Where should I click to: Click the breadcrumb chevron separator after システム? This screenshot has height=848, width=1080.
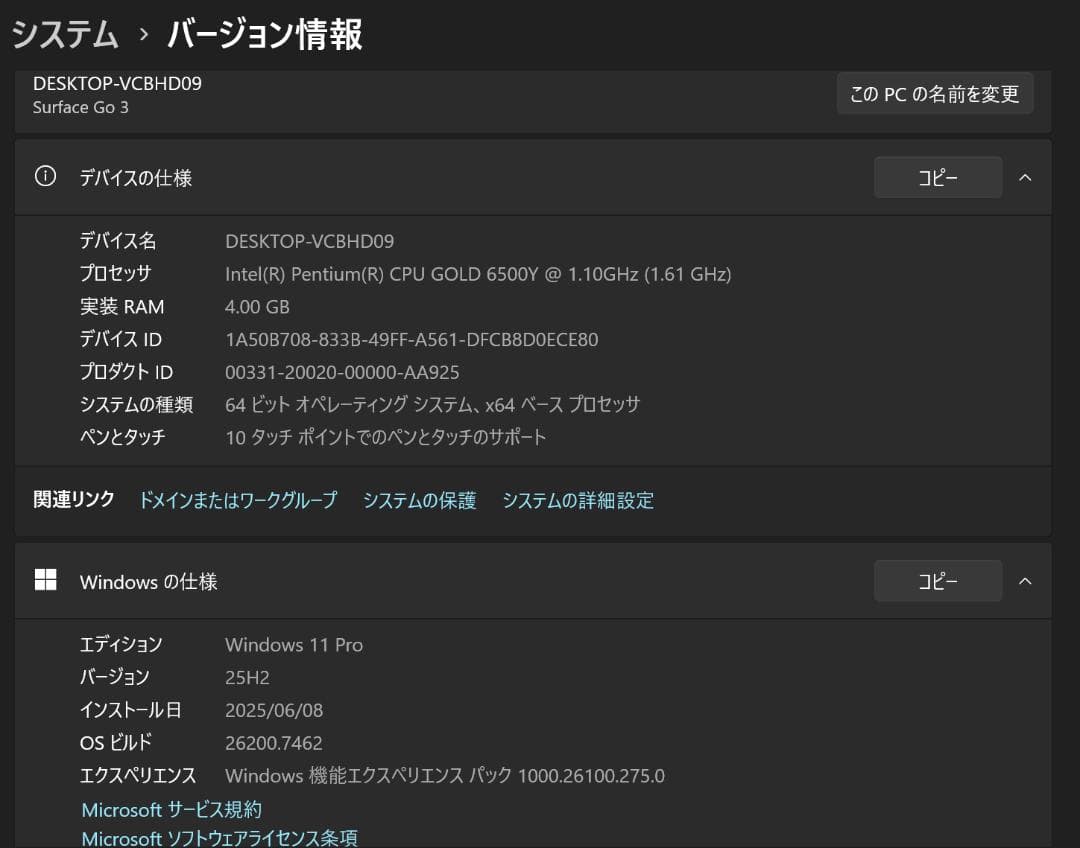click(143, 34)
